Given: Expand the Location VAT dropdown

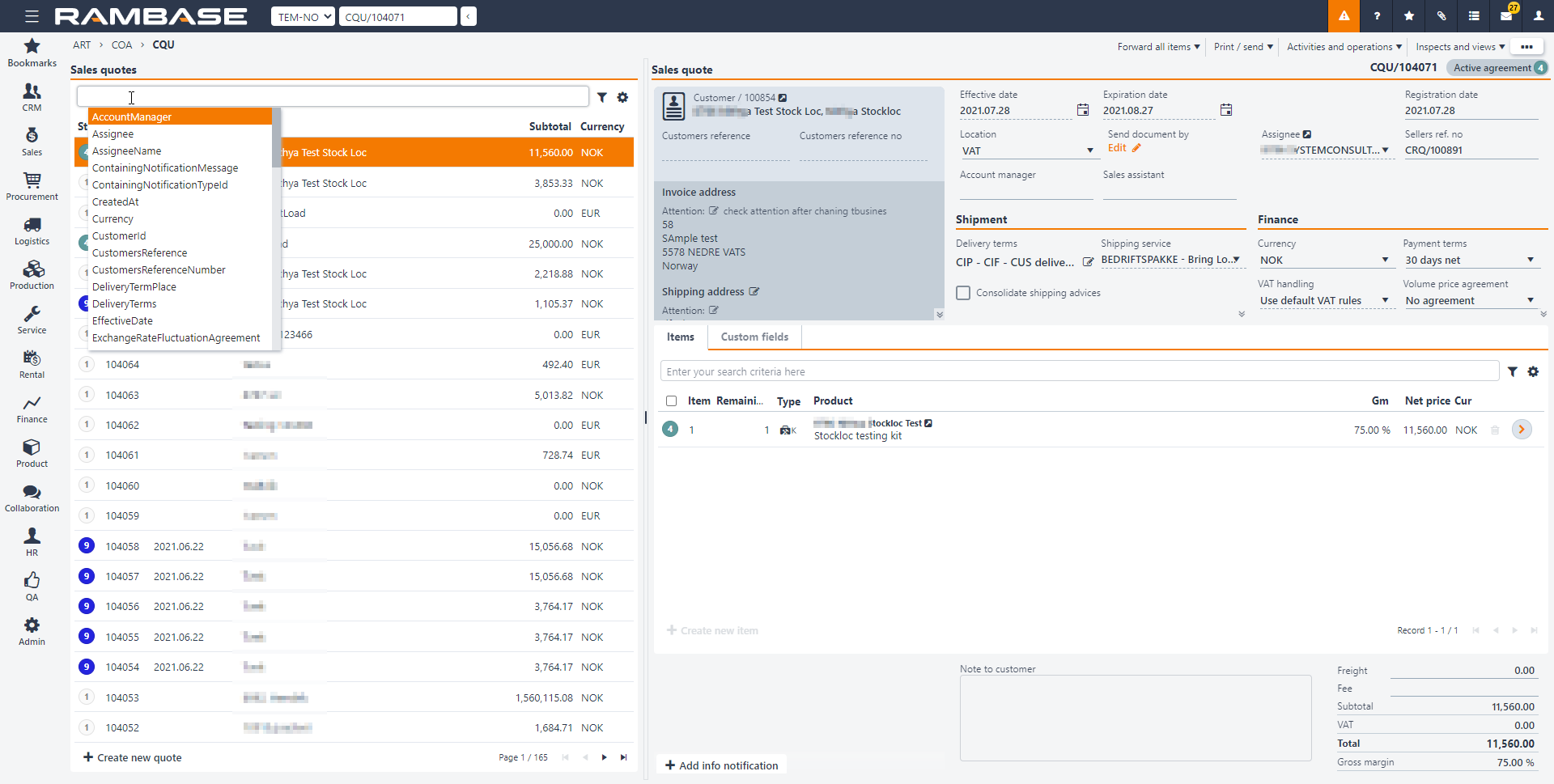Looking at the screenshot, I should coord(1089,150).
